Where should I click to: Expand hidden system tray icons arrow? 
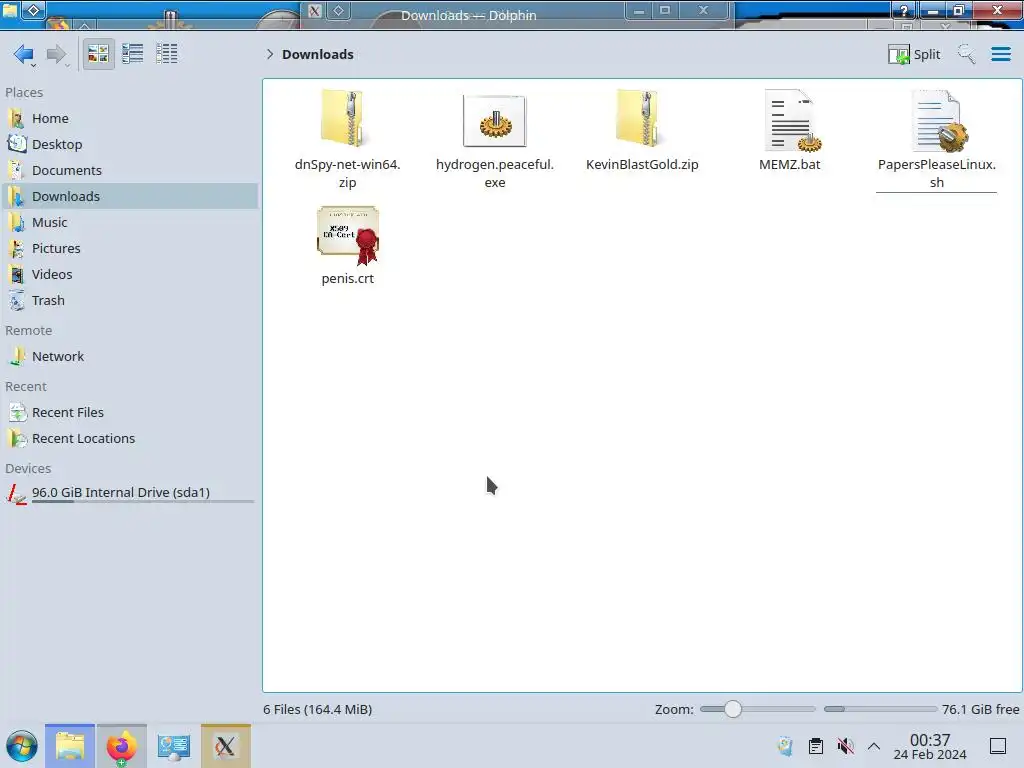coord(874,746)
